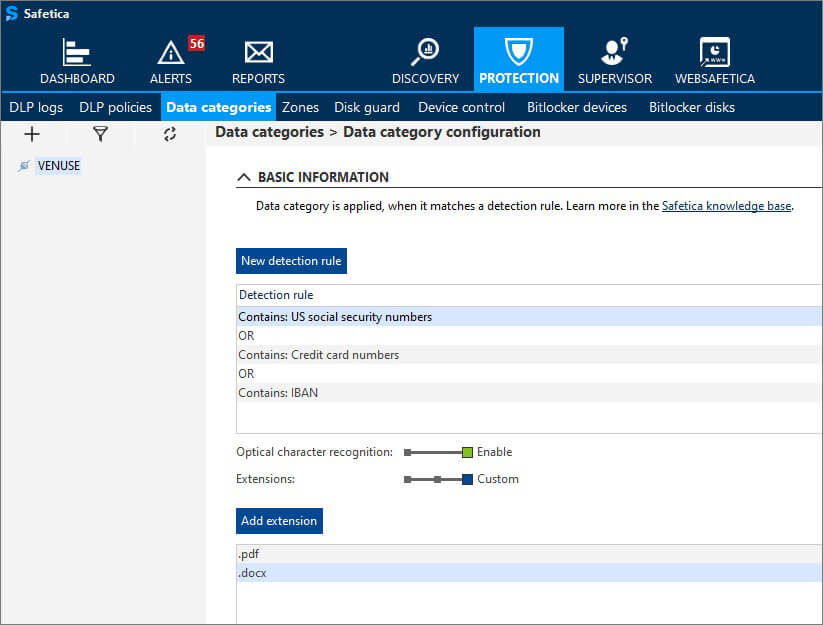Open the Supervisor section icon

click(x=615, y=51)
